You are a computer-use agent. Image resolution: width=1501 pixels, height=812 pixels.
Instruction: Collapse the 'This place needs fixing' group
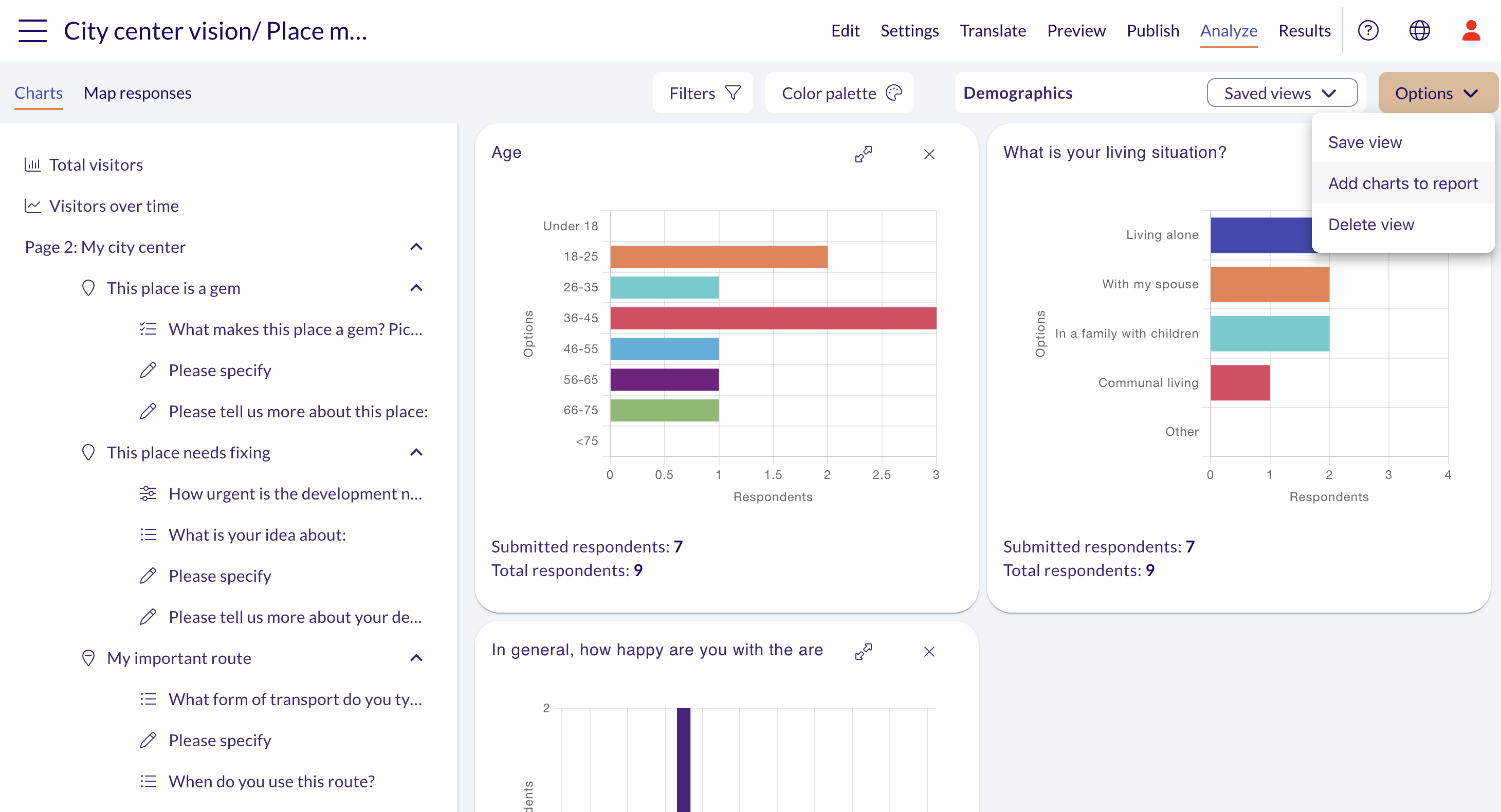tap(416, 452)
